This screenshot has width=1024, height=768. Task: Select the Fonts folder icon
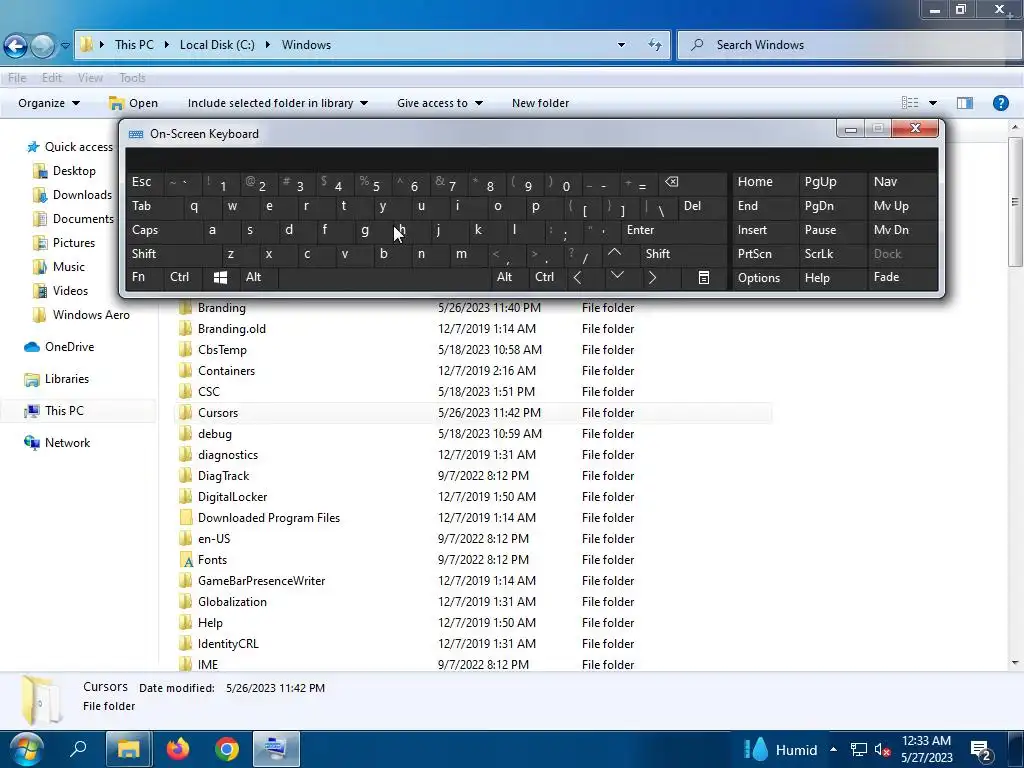(x=186, y=560)
